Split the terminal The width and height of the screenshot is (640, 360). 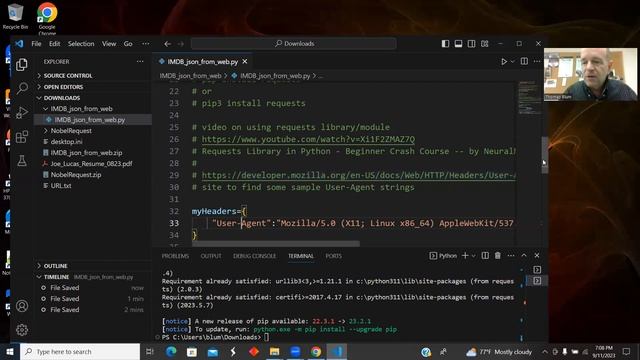tap(485, 256)
